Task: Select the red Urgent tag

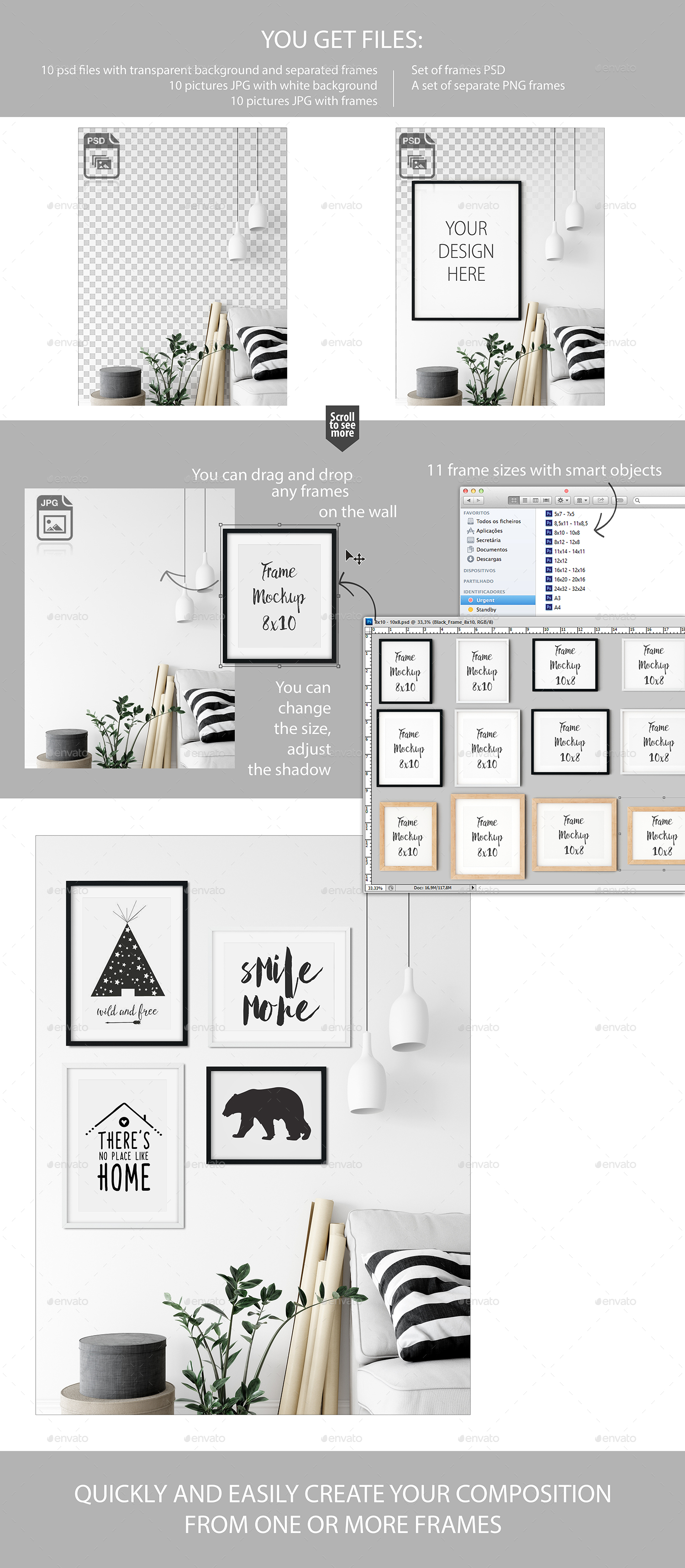Action: pyautogui.click(x=498, y=600)
